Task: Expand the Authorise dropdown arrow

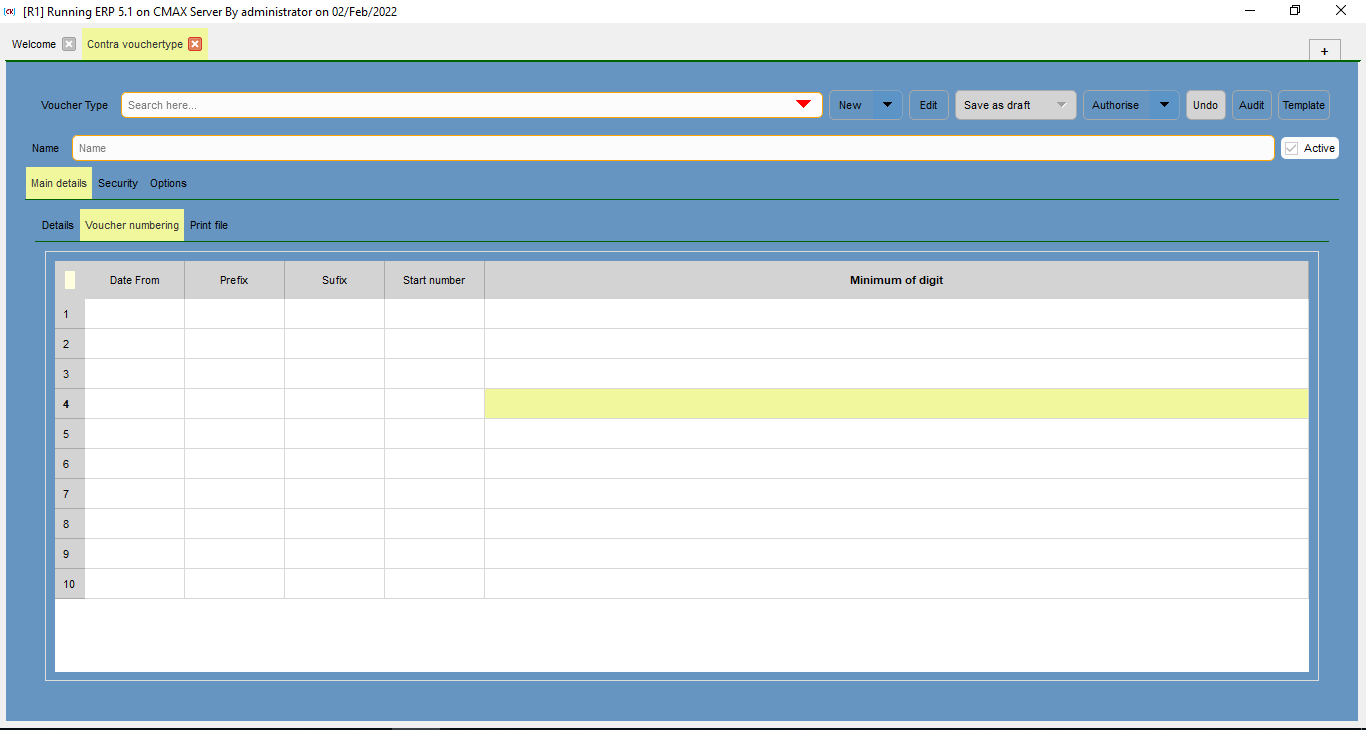Action: pyautogui.click(x=1164, y=105)
